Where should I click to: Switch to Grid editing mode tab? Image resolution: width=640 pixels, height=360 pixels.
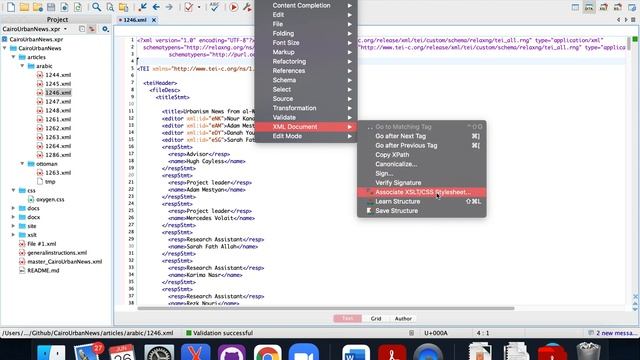[376, 318]
